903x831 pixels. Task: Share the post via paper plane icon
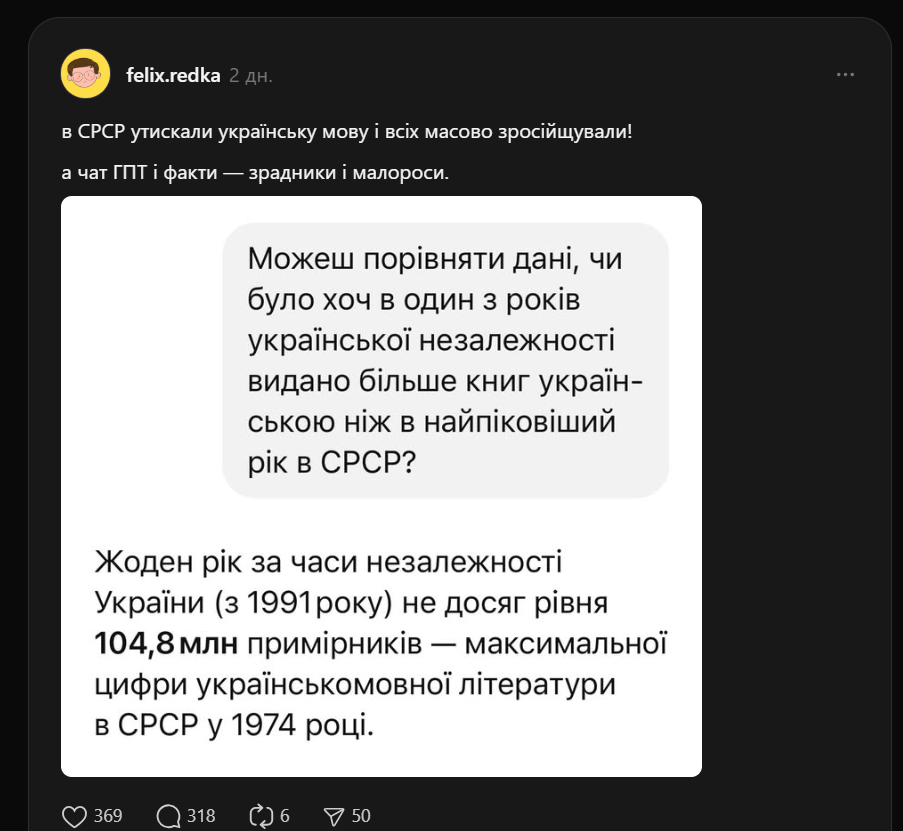[334, 816]
